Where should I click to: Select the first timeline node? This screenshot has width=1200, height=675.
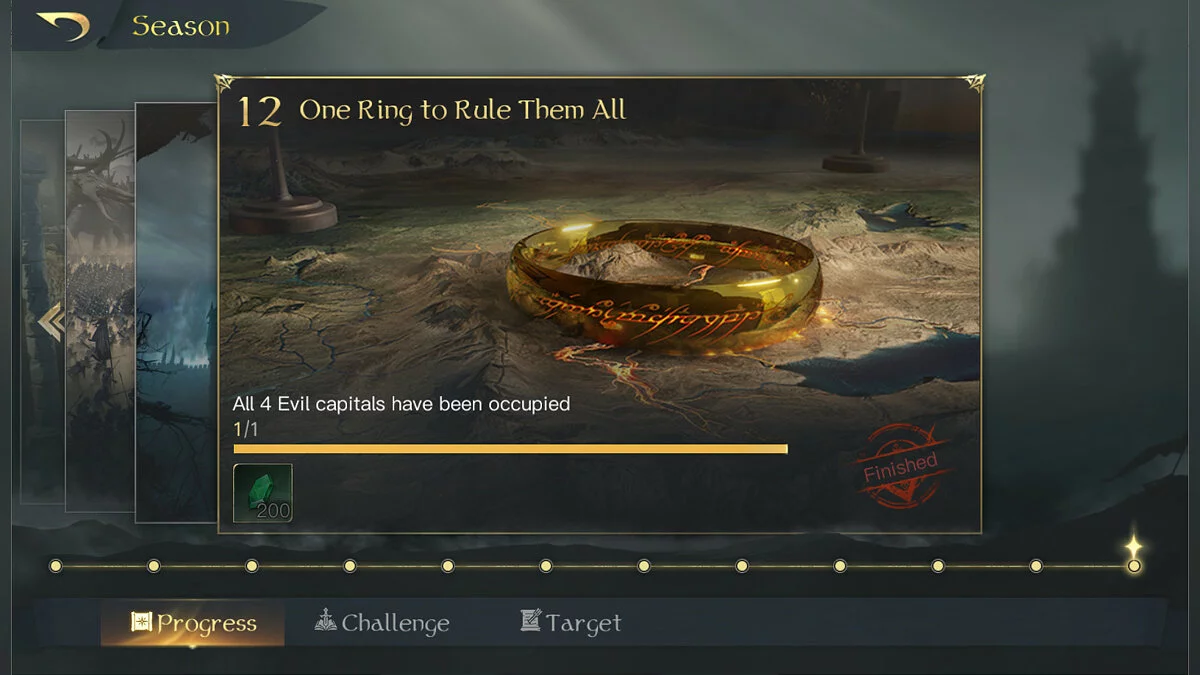56,566
